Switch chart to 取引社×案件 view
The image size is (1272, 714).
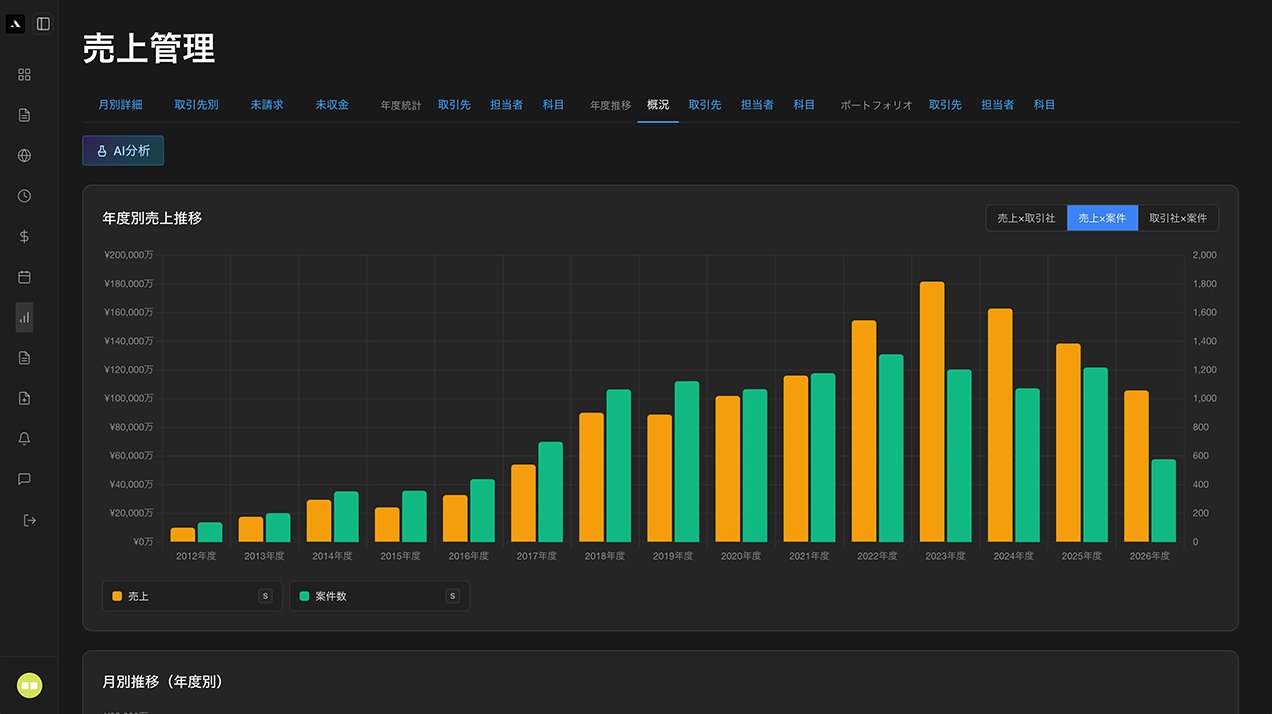click(x=1177, y=218)
